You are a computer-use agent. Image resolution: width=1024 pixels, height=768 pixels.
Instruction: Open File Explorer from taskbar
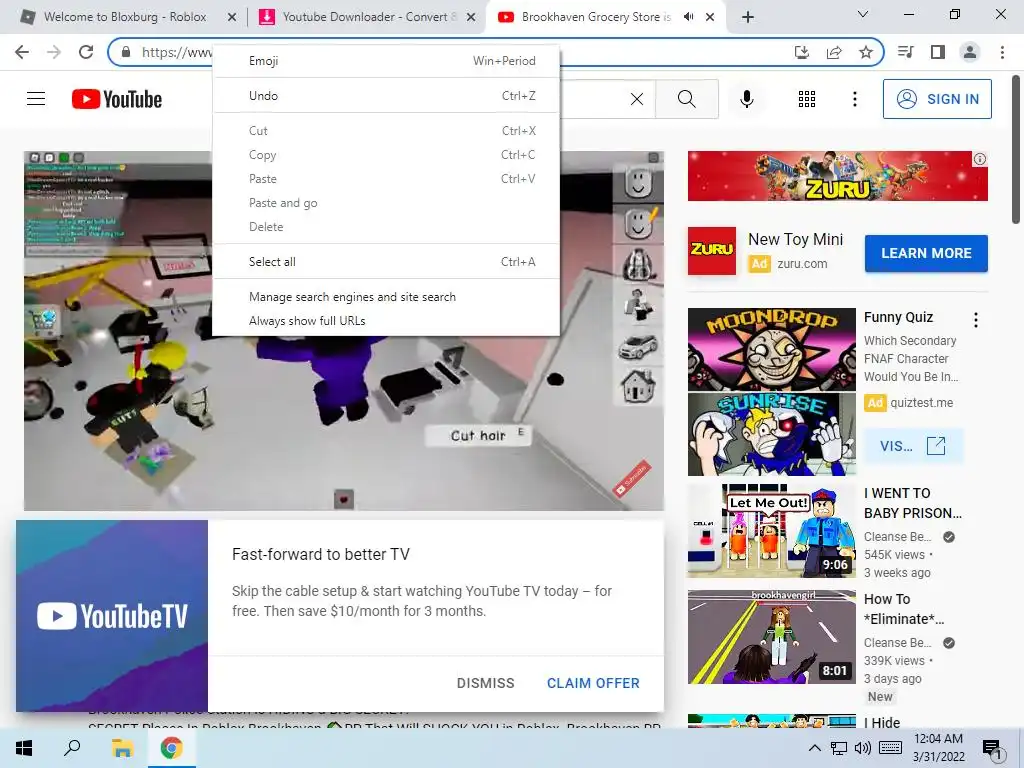(x=122, y=748)
